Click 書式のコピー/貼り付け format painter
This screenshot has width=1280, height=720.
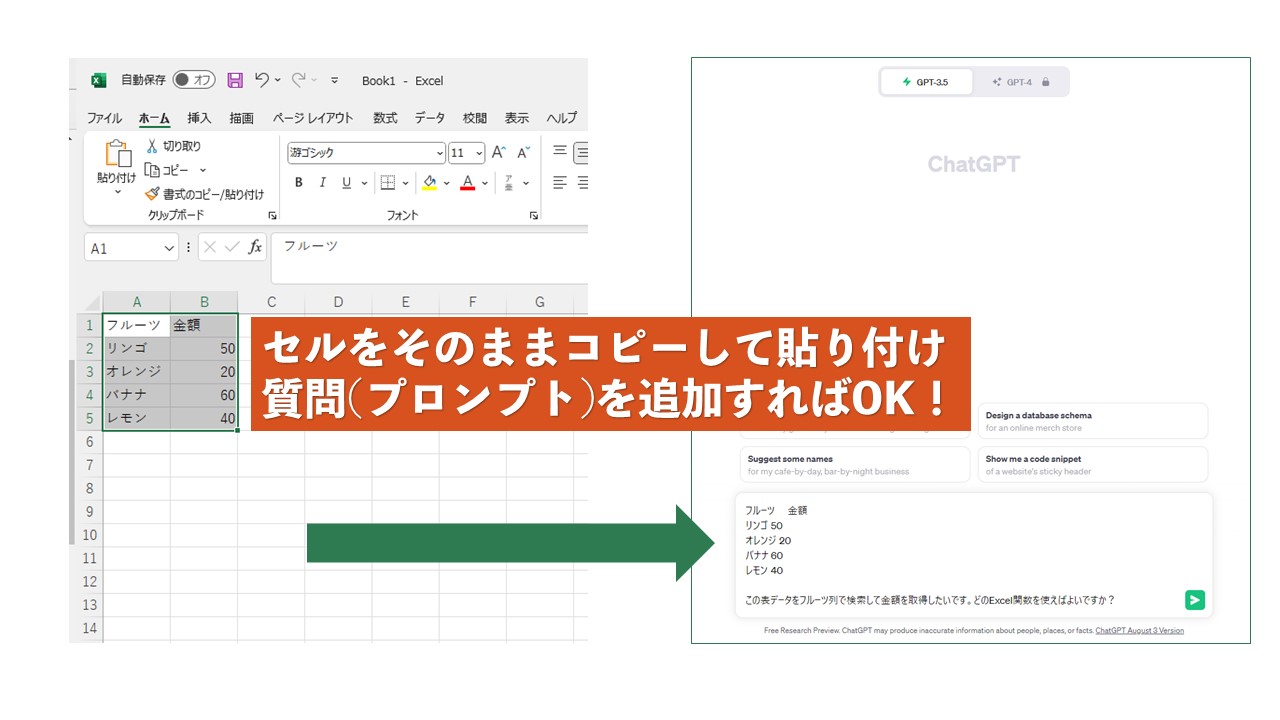tap(204, 195)
